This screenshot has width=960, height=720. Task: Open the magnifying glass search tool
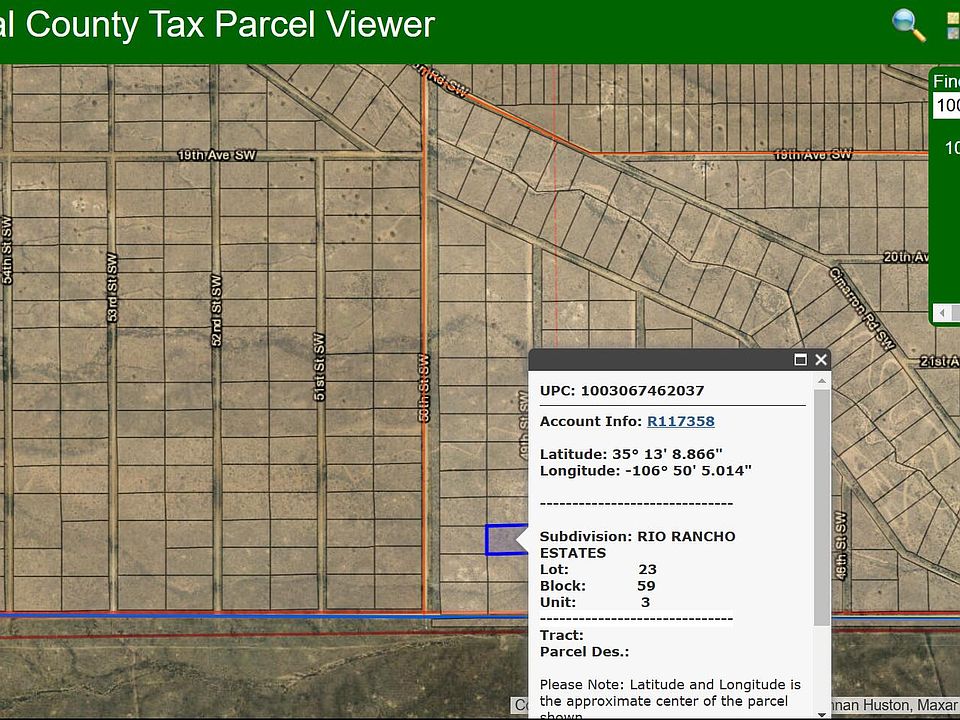point(909,25)
